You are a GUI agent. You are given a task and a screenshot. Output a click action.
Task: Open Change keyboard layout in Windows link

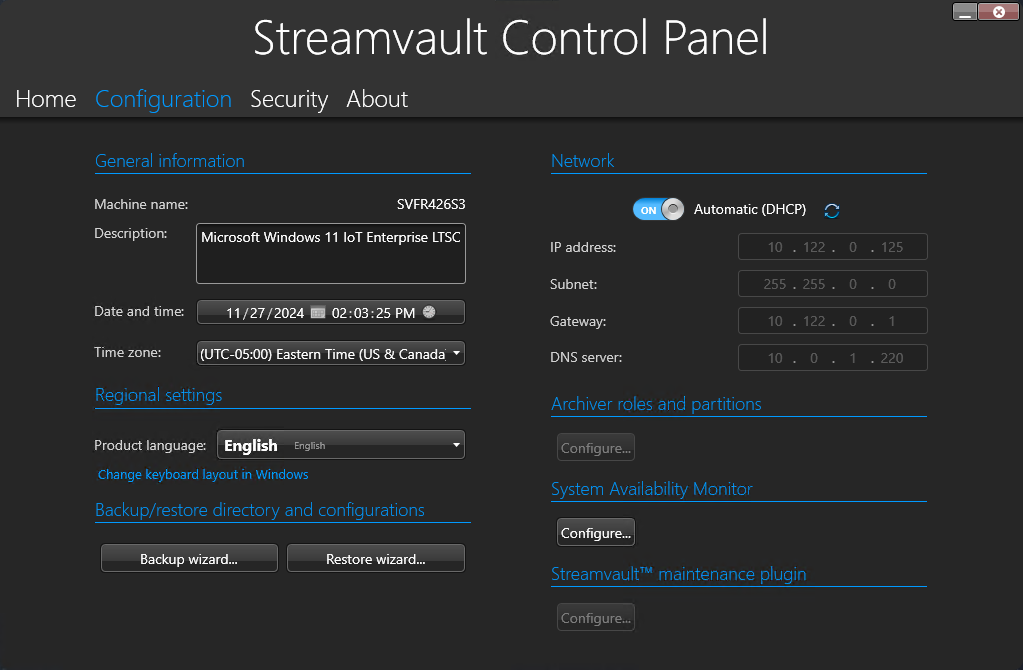pos(202,474)
